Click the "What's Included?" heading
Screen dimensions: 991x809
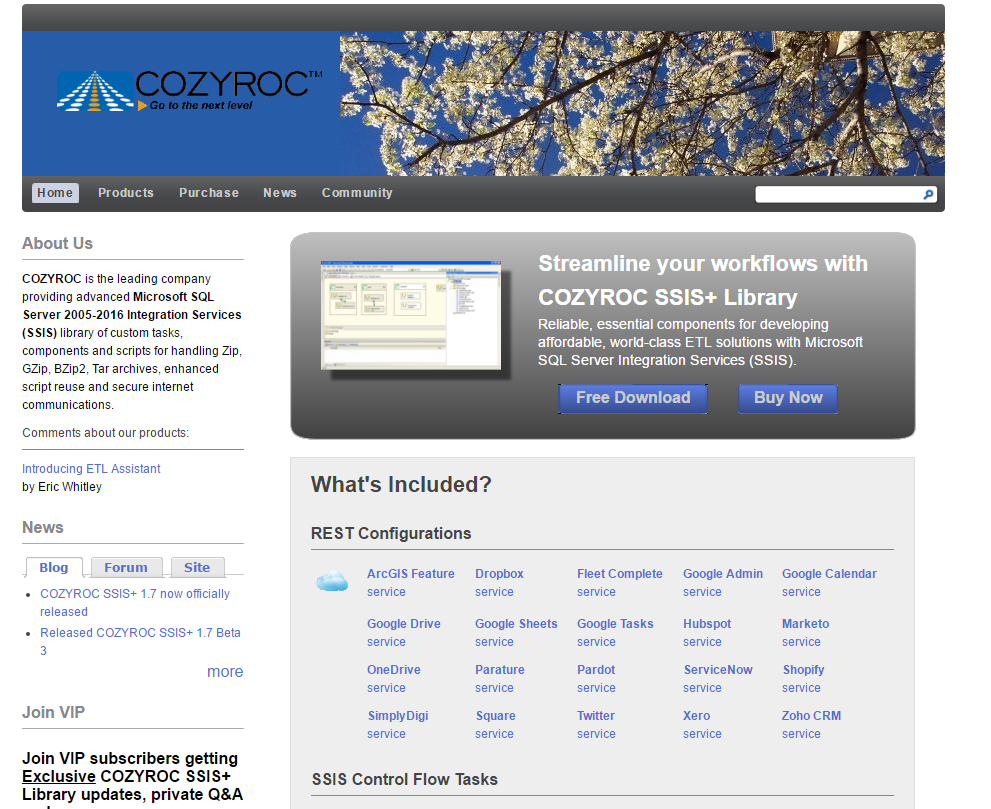click(x=401, y=485)
